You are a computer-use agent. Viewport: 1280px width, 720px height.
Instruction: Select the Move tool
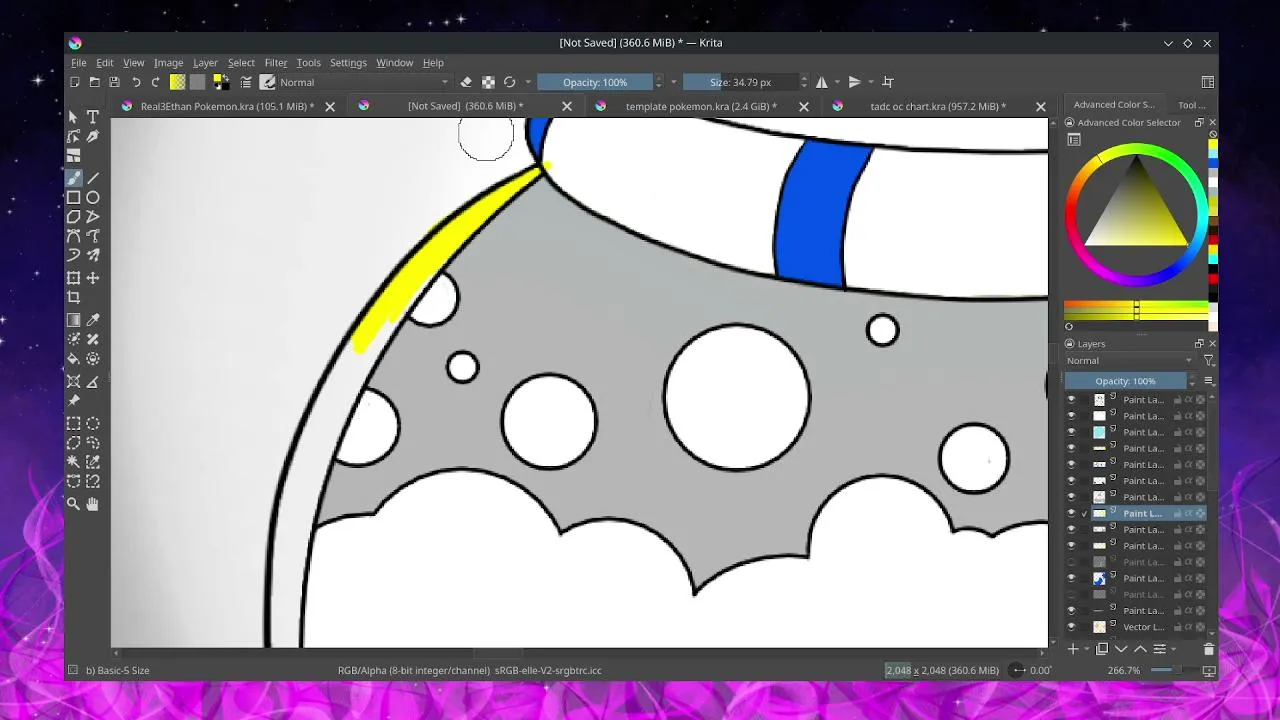(93, 278)
